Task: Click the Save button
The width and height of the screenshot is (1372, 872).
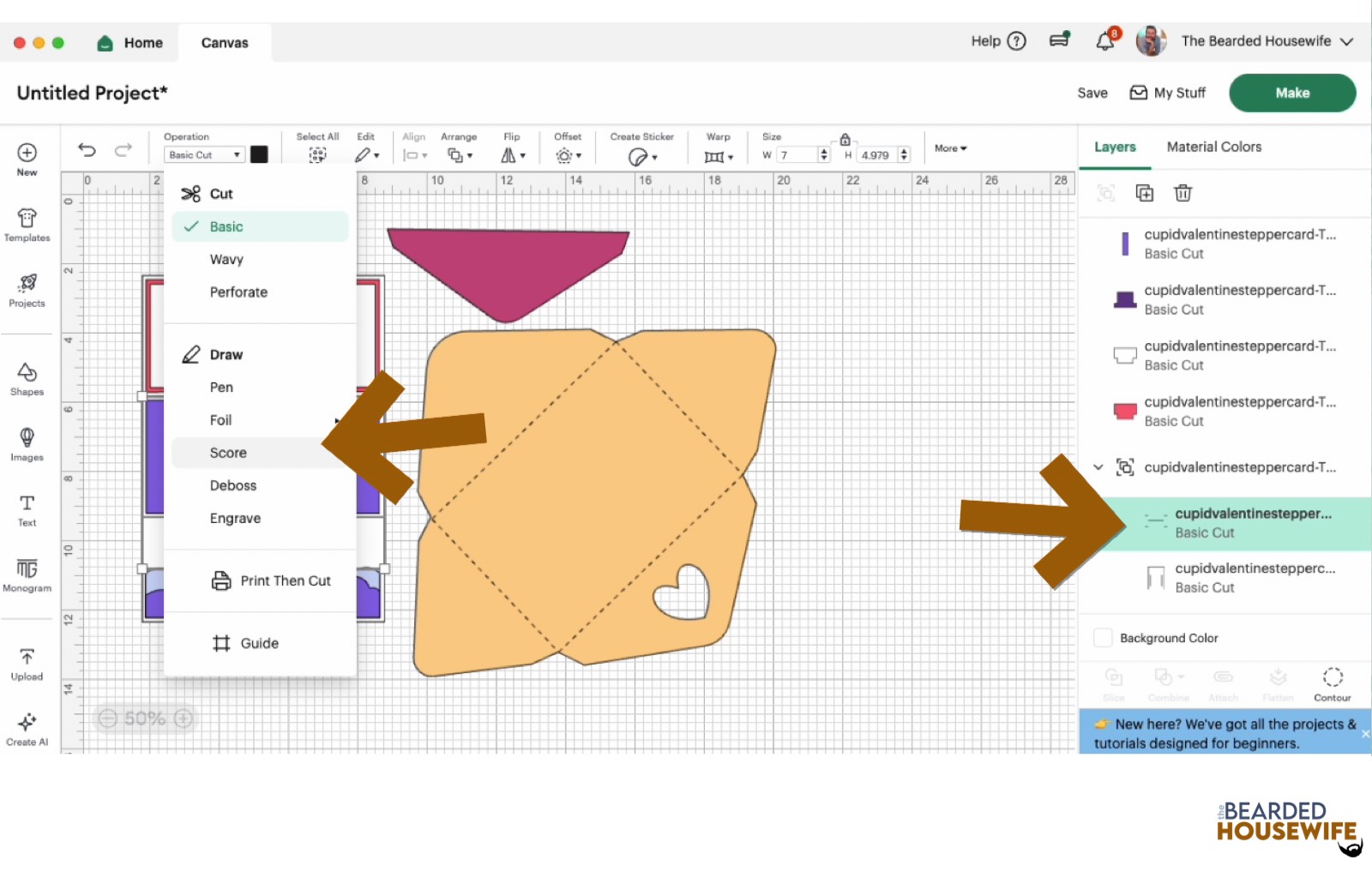Action: point(1092,93)
